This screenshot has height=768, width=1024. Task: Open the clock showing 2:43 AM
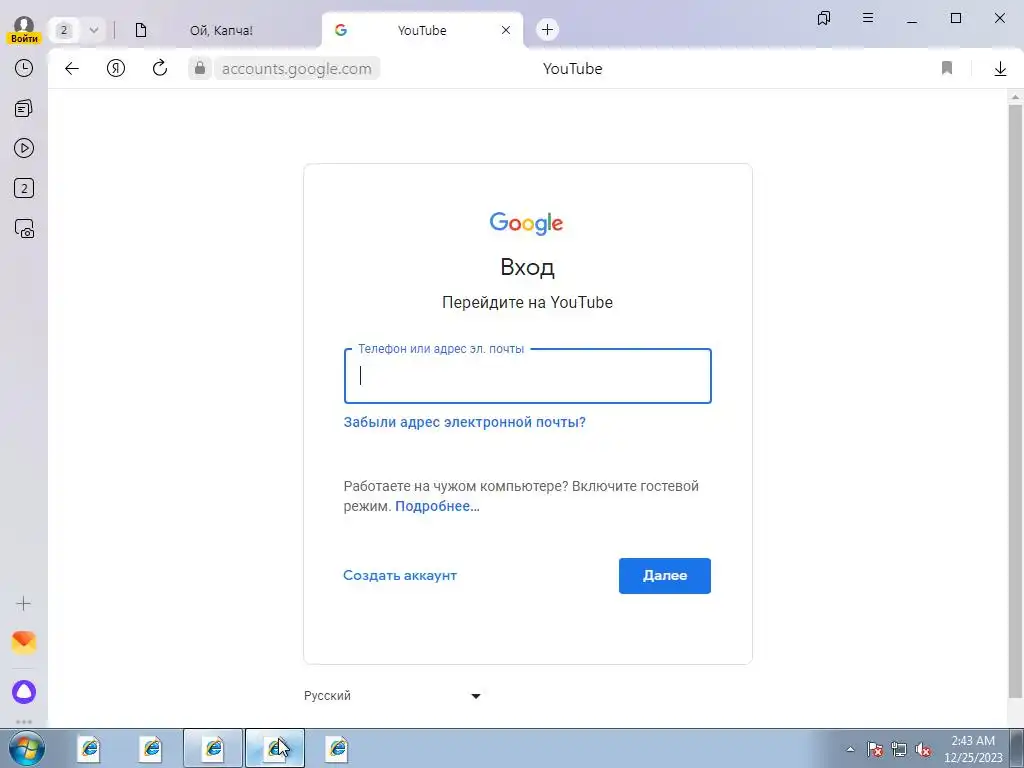pyautogui.click(x=972, y=749)
